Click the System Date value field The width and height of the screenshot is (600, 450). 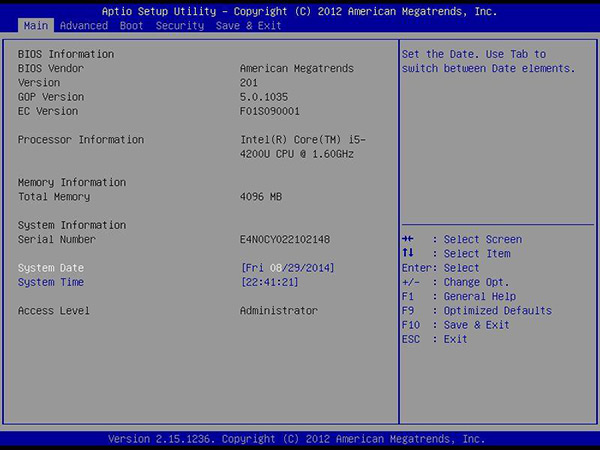[x=287, y=268]
